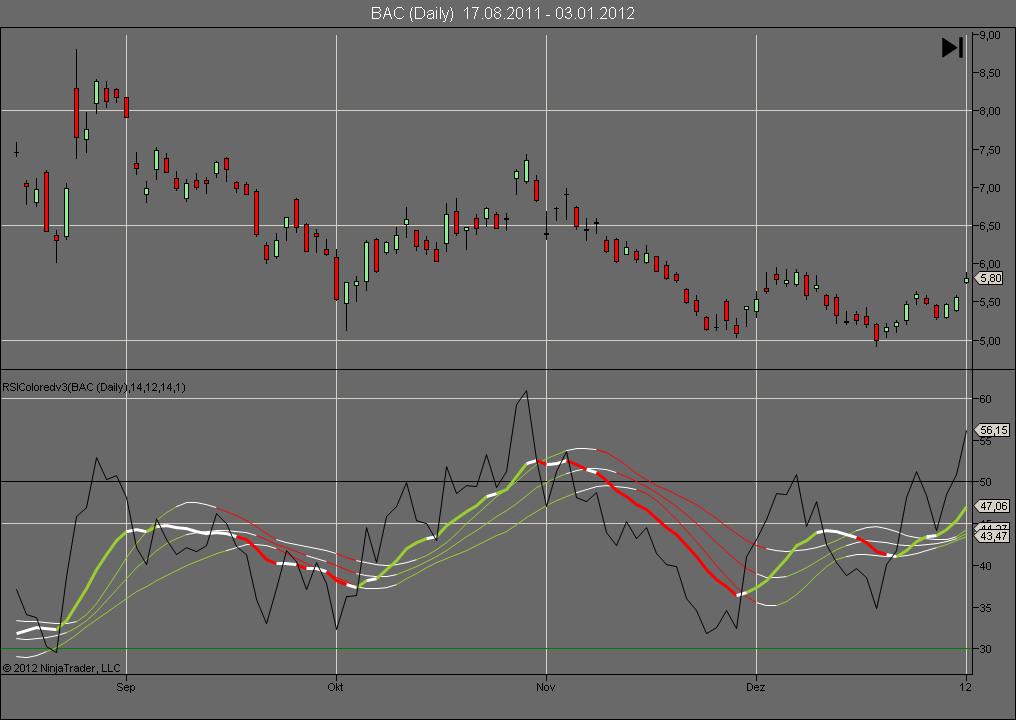The height and width of the screenshot is (720, 1016).
Task: Click the 55 level on RSI axis
Action: pyautogui.click(x=985, y=441)
